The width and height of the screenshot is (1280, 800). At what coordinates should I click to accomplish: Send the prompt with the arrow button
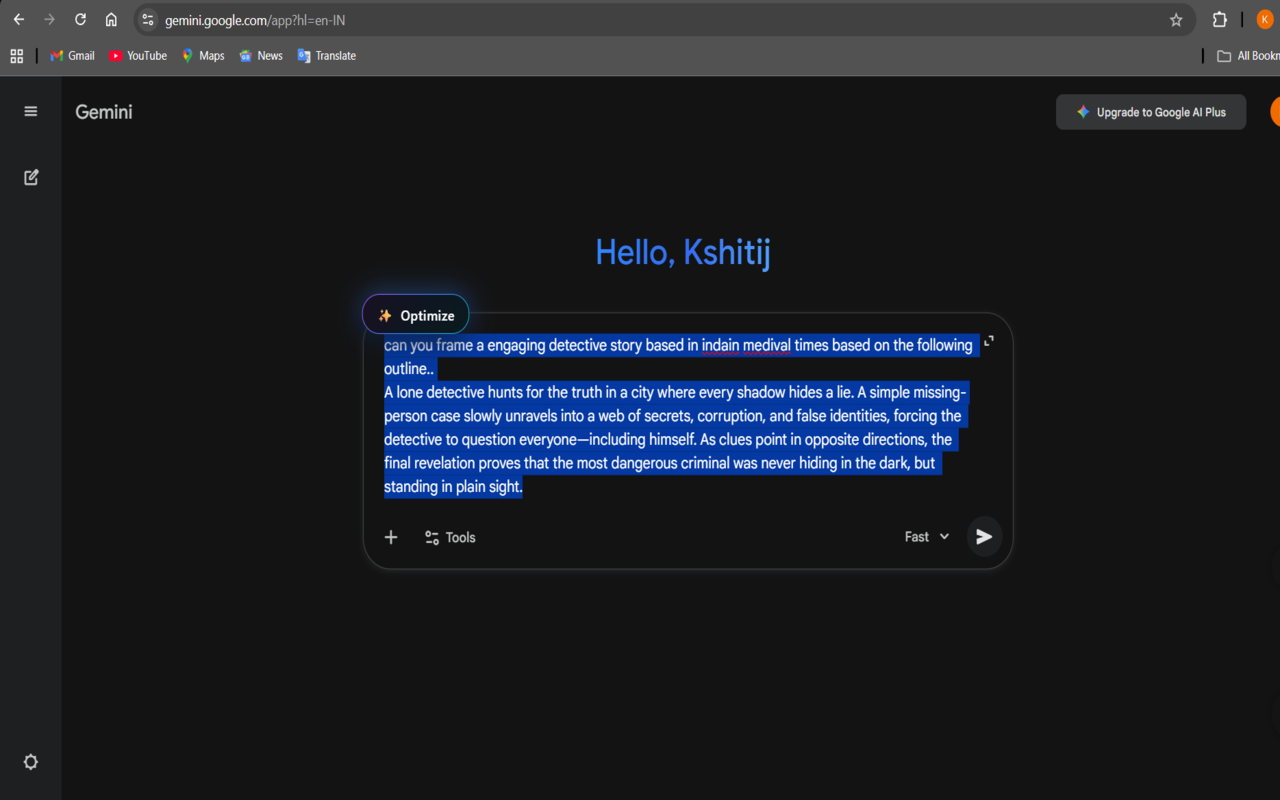point(984,537)
